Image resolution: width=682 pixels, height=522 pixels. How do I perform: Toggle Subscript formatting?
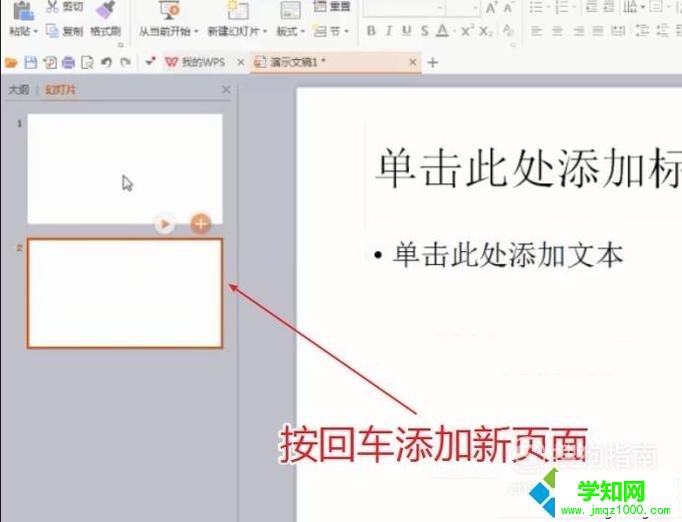pos(485,31)
